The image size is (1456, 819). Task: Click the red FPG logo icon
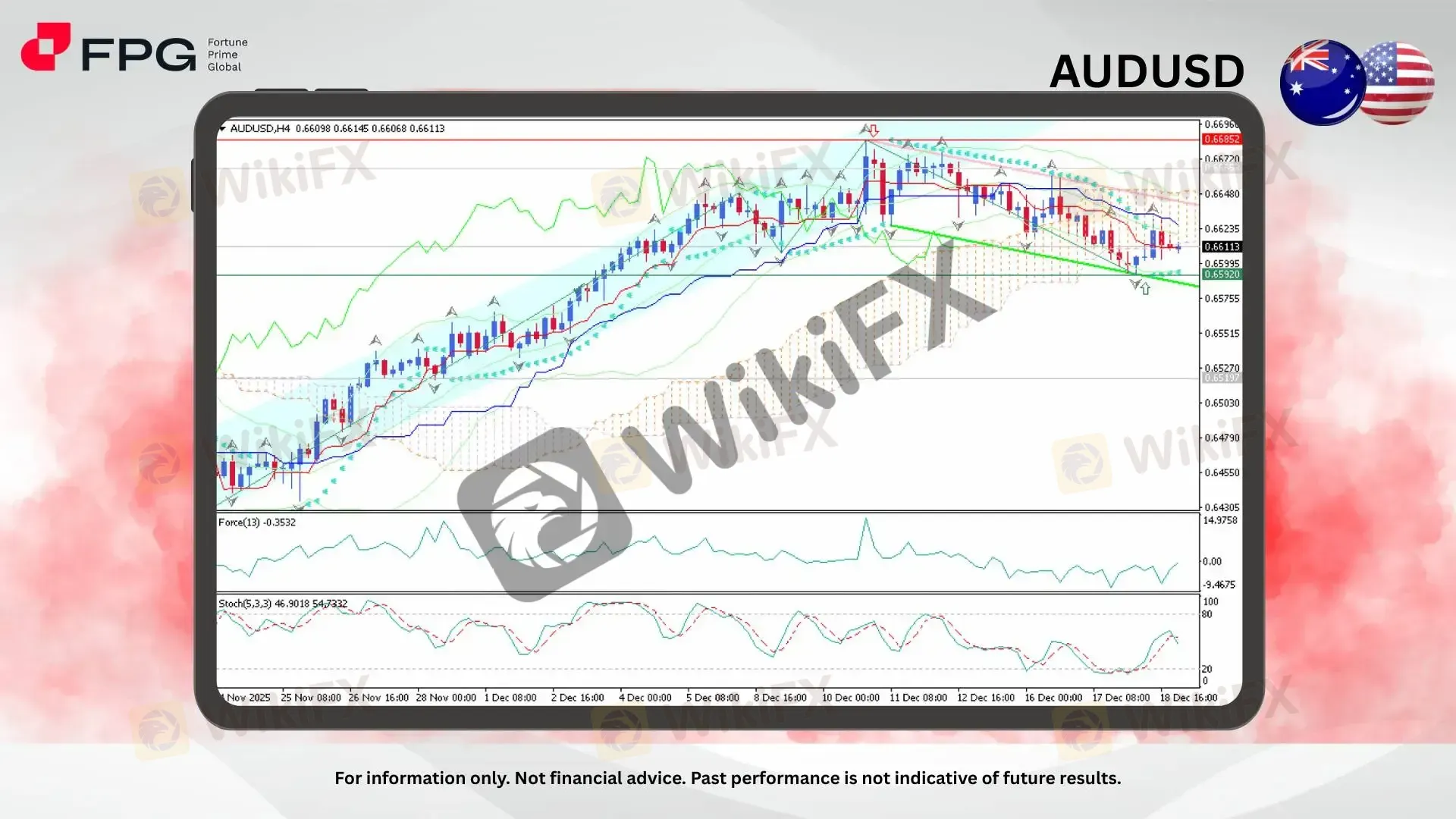click(45, 47)
